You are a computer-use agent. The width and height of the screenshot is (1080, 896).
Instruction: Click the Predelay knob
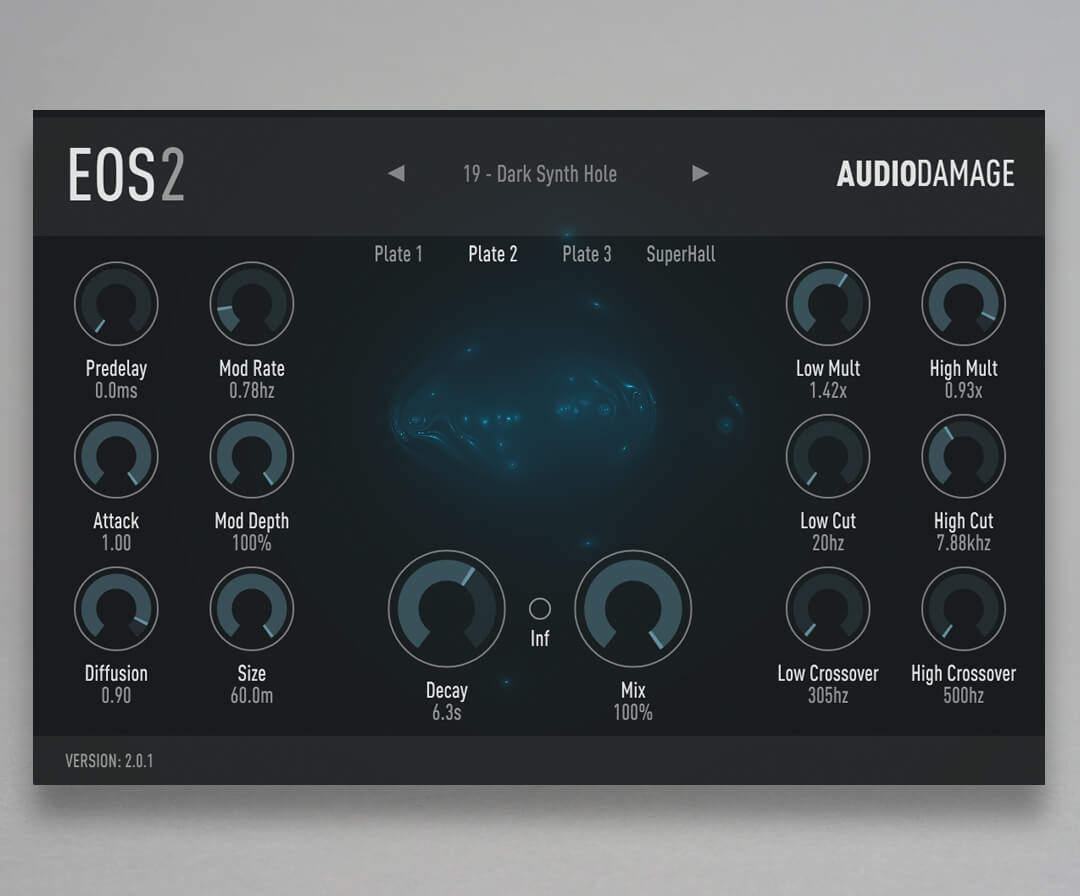pos(116,304)
